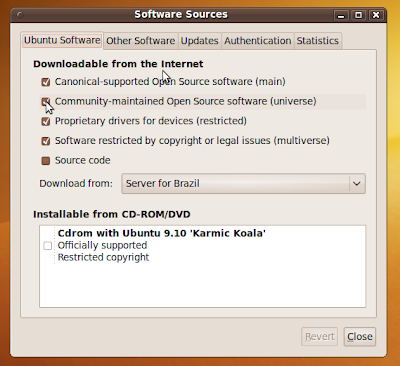
Task: Select the 'Cdrom with Ubuntu 9.10 'Karmic Koala'' entry
Action: point(162,233)
